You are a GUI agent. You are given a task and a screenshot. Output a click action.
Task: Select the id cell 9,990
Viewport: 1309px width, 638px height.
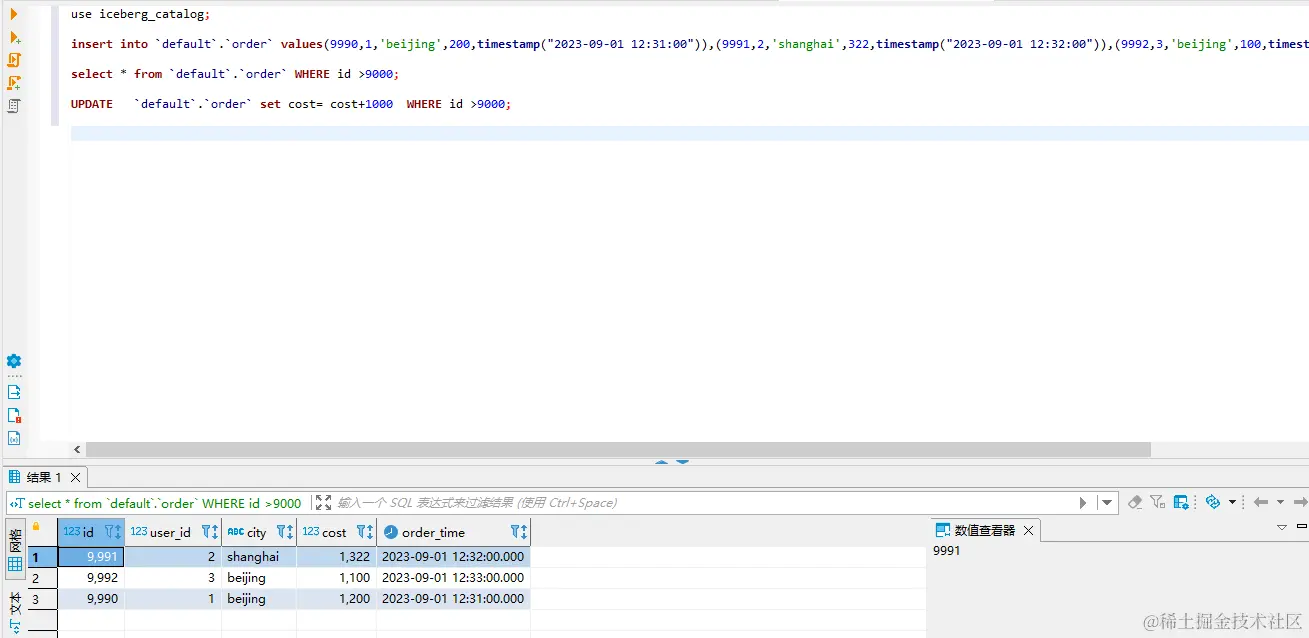[91, 598]
